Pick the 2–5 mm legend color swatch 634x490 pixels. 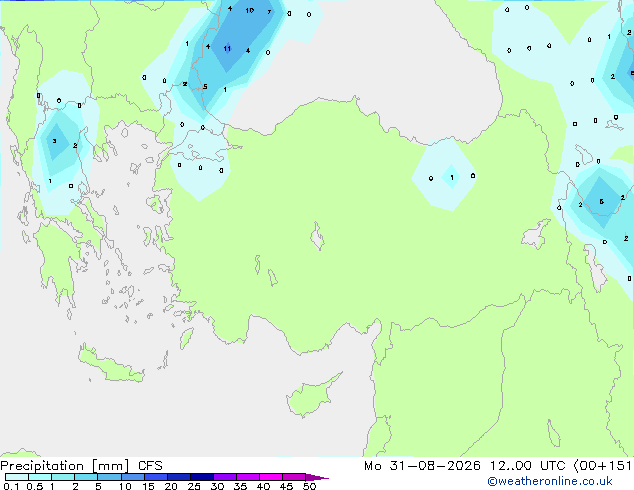point(86,477)
